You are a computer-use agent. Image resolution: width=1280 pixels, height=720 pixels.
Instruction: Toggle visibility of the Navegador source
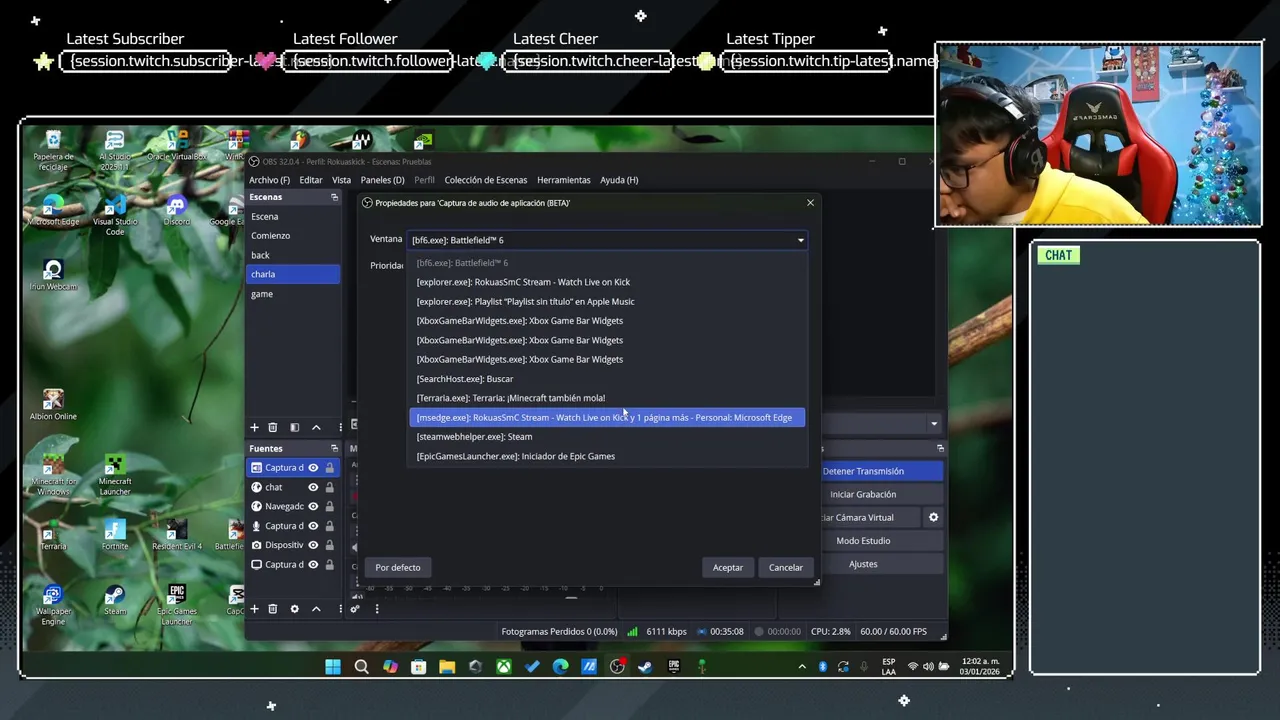[313, 506]
